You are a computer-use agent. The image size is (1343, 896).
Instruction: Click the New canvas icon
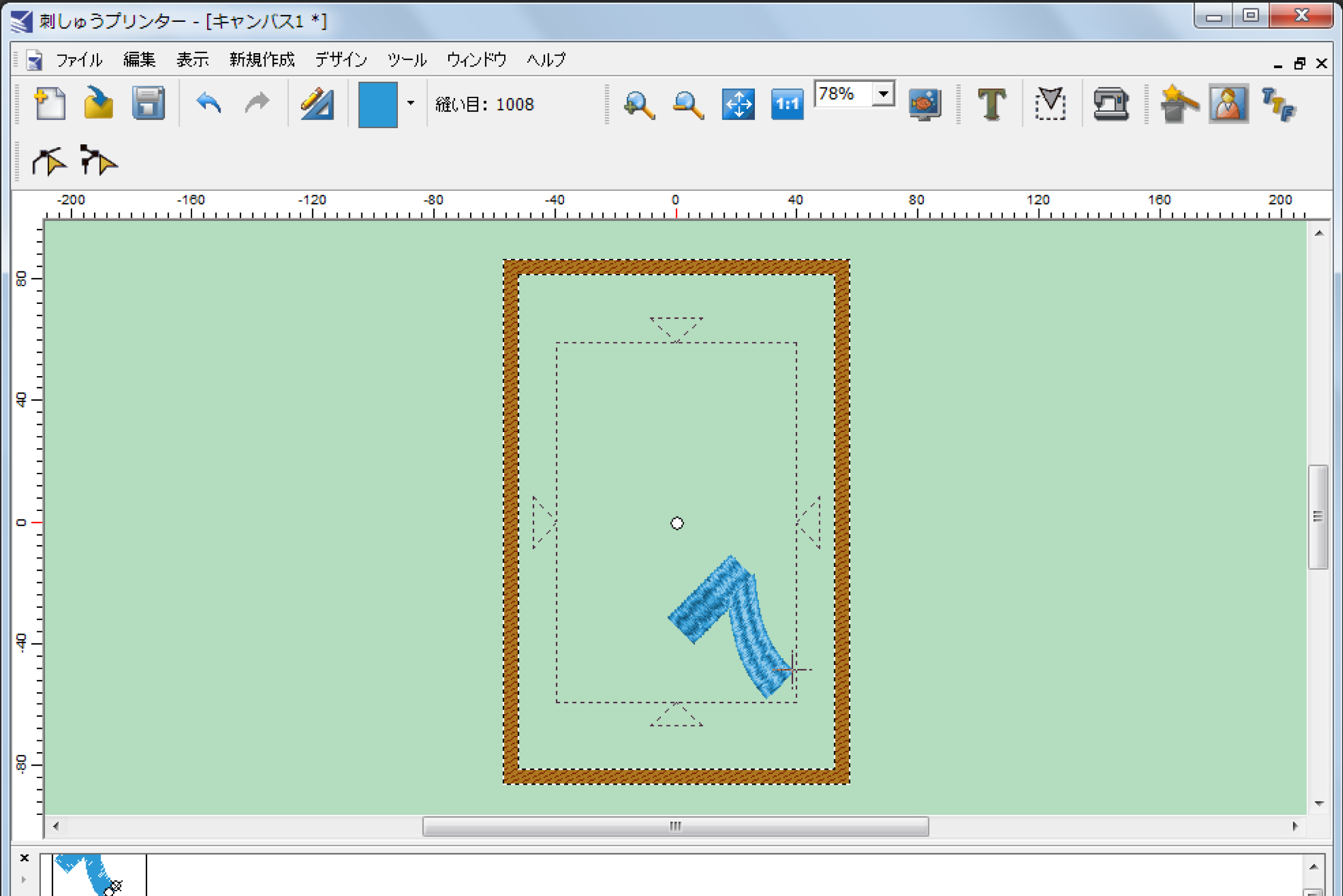coord(50,104)
